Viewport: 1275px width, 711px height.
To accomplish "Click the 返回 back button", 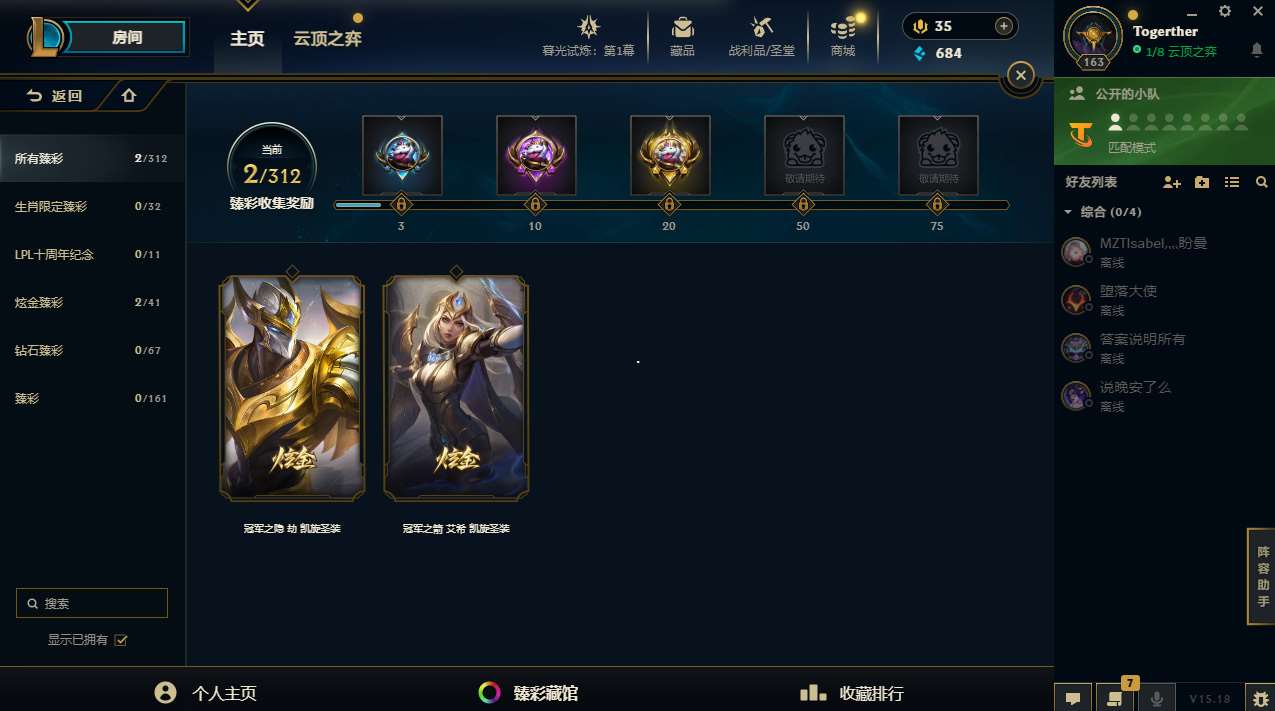I will [55, 96].
